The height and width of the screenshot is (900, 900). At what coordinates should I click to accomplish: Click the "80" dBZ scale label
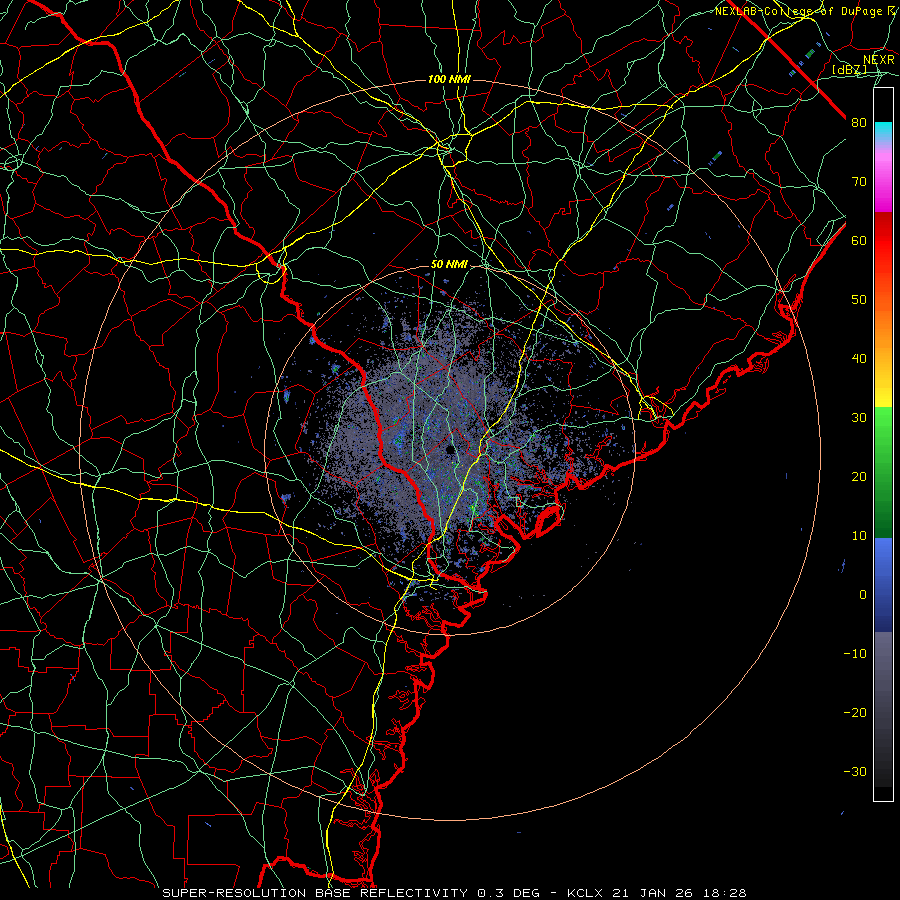click(x=859, y=123)
